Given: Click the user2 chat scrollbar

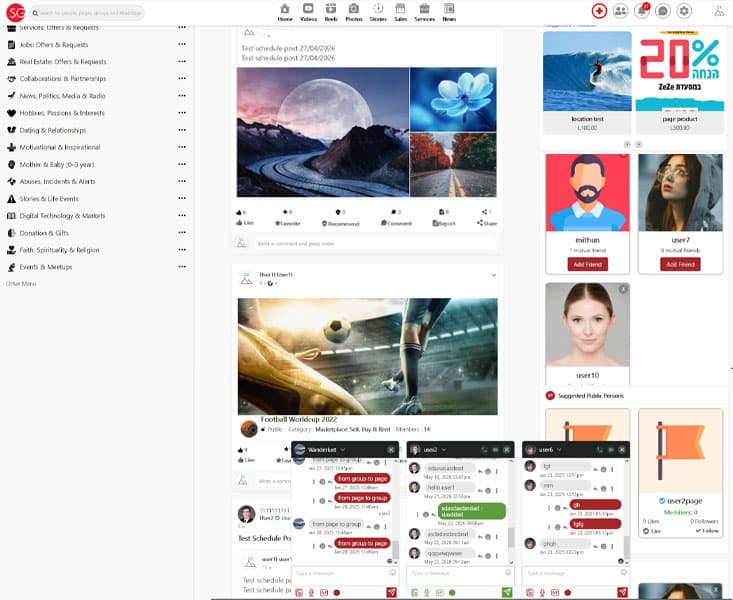Looking at the screenshot, I should pos(511,537).
